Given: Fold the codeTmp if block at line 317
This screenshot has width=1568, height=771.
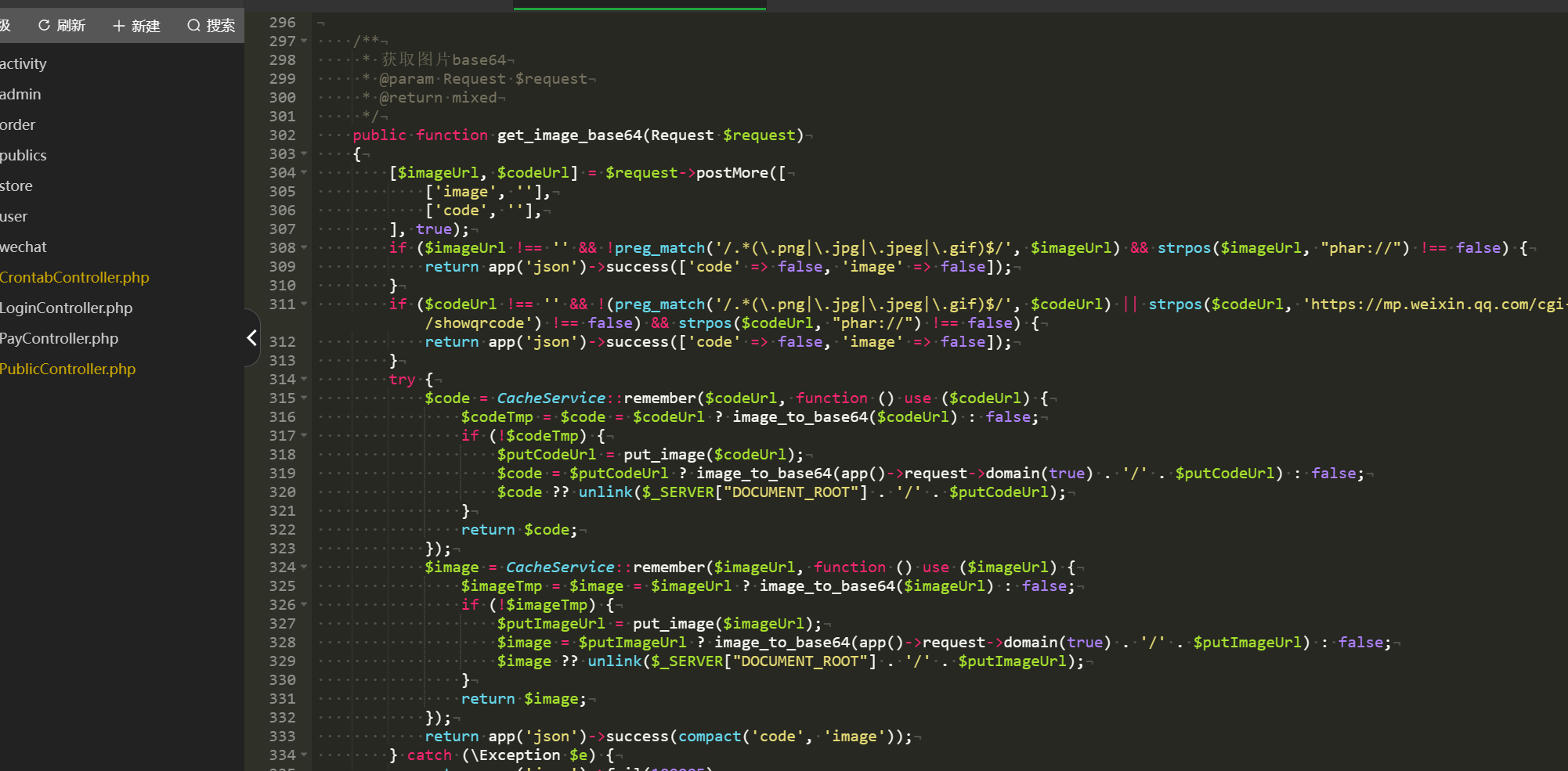Looking at the screenshot, I should (304, 435).
